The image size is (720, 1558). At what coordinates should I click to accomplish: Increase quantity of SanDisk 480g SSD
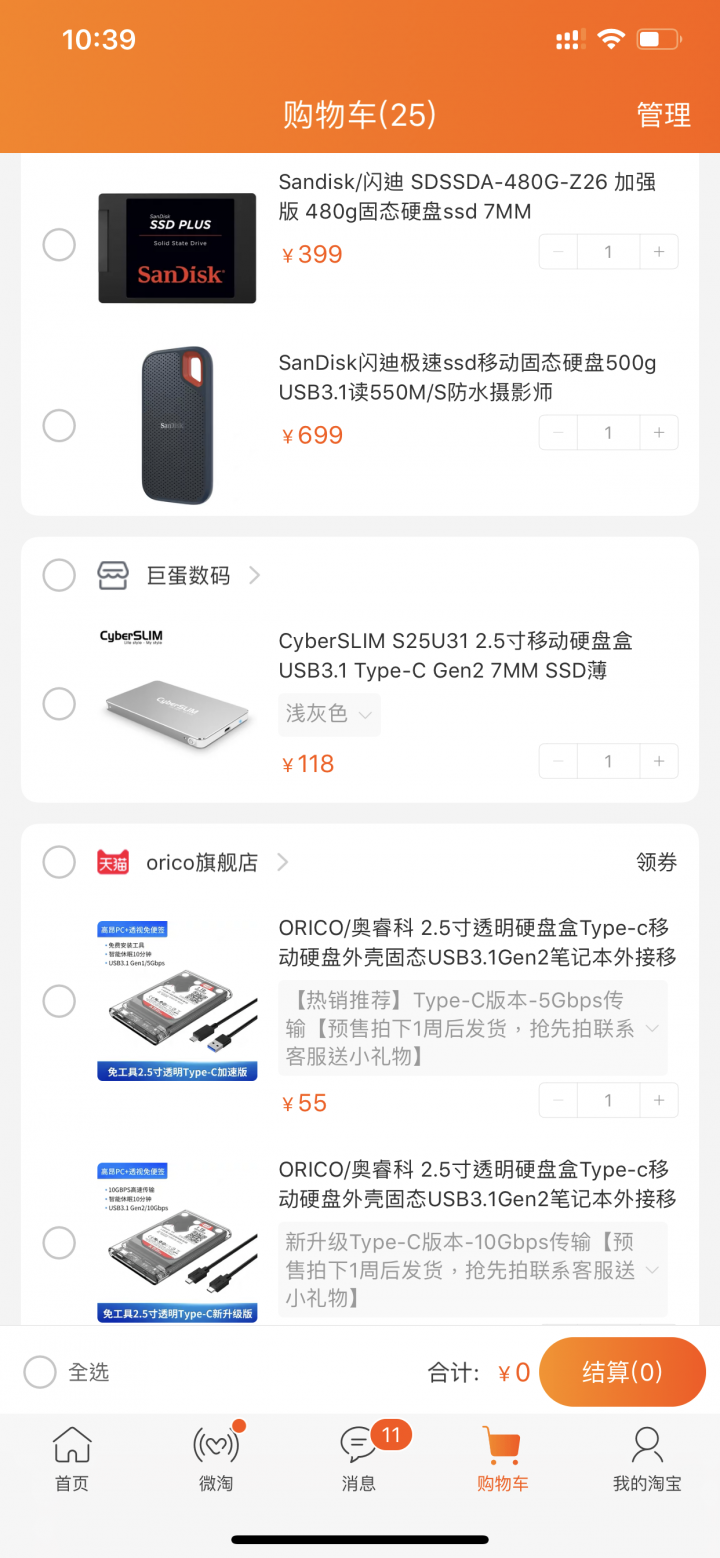click(x=659, y=252)
